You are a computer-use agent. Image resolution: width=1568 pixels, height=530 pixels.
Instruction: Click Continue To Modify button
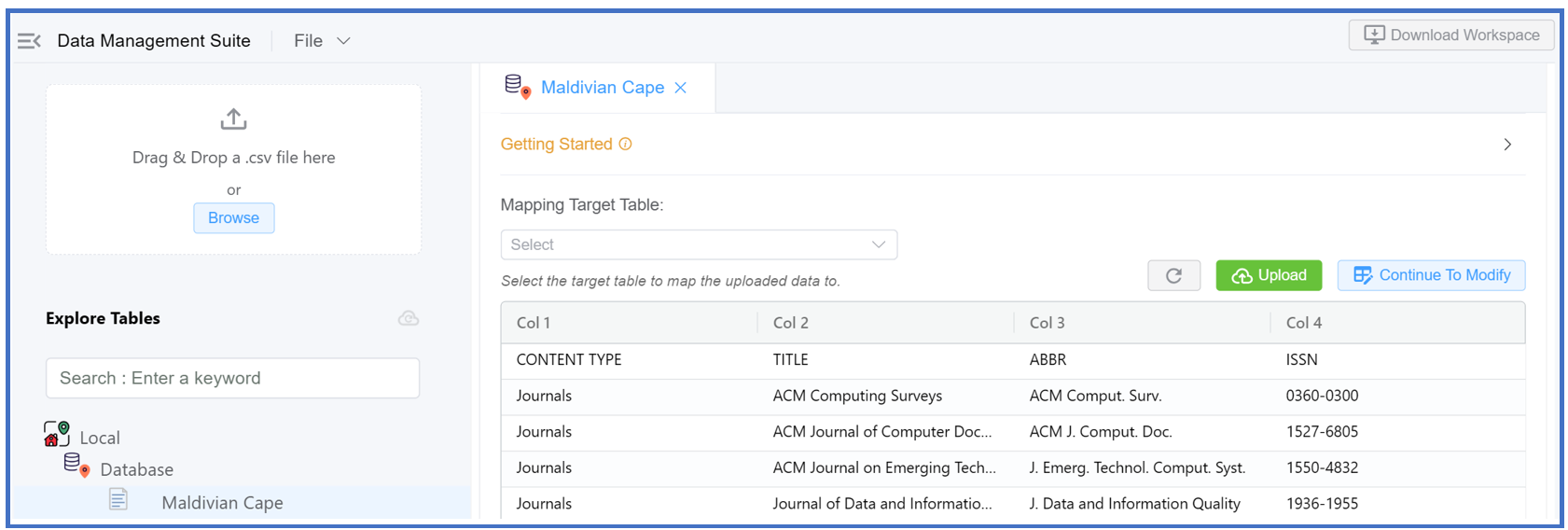[x=1431, y=275]
